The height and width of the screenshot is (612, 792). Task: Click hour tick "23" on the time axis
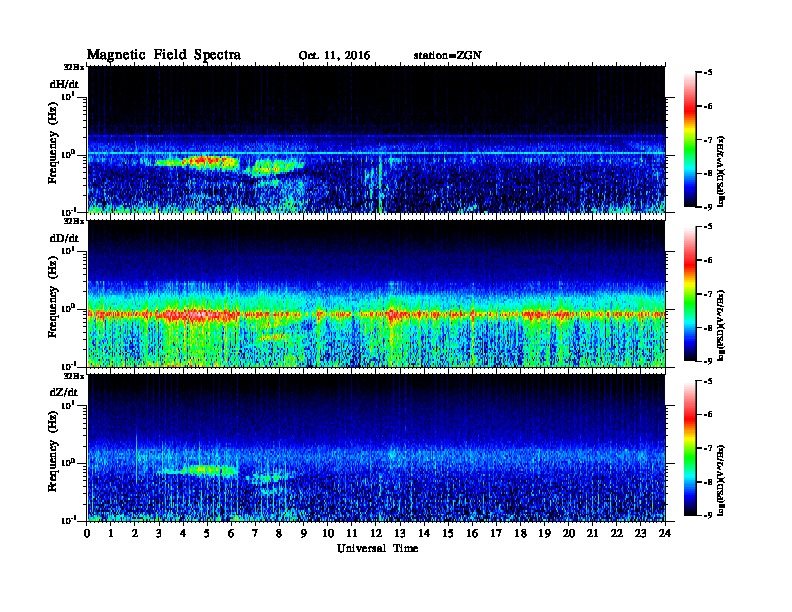pyautogui.click(x=641, y=534)
